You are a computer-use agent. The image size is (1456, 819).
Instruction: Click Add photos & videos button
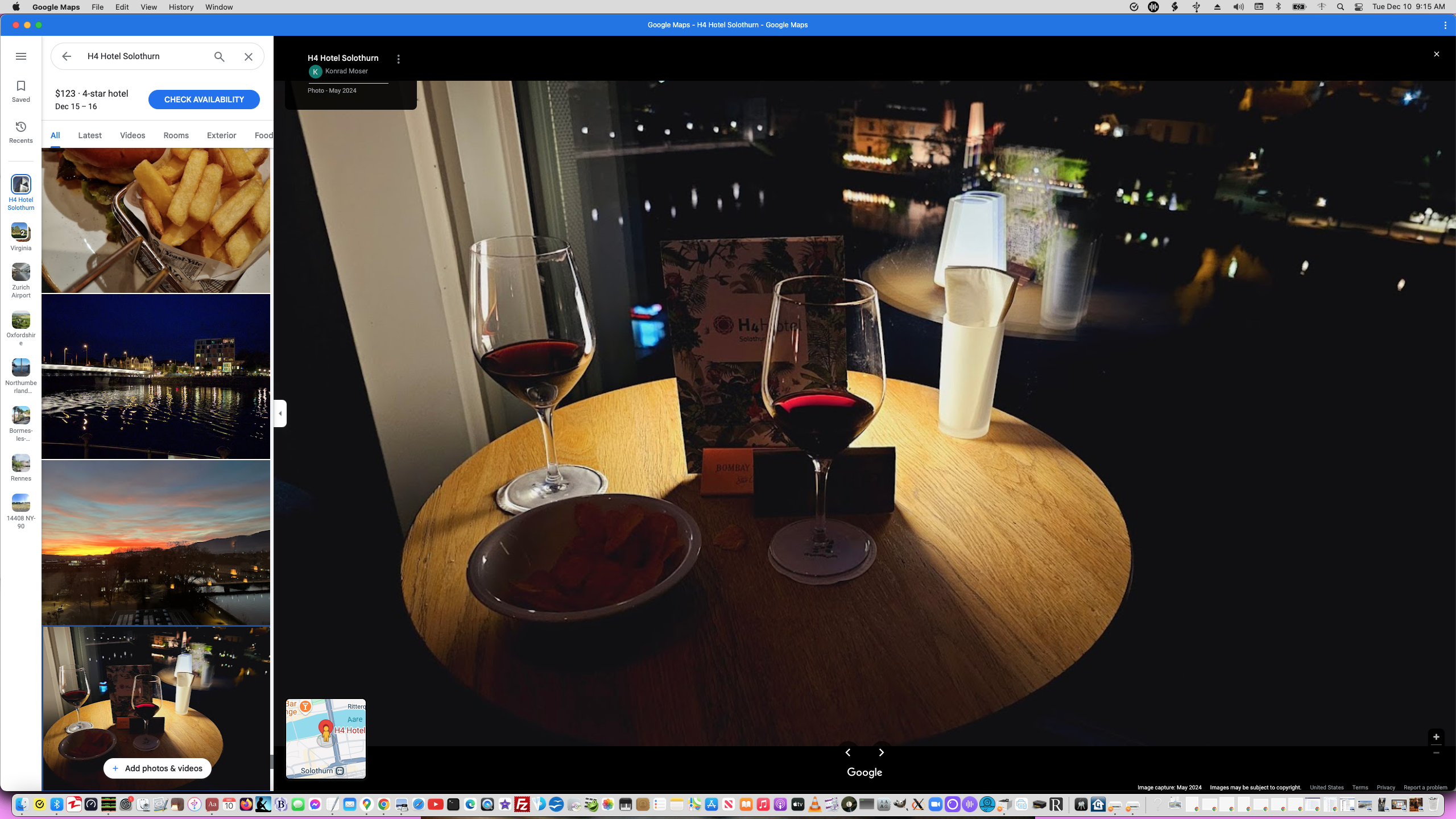(x=158, y=768)
